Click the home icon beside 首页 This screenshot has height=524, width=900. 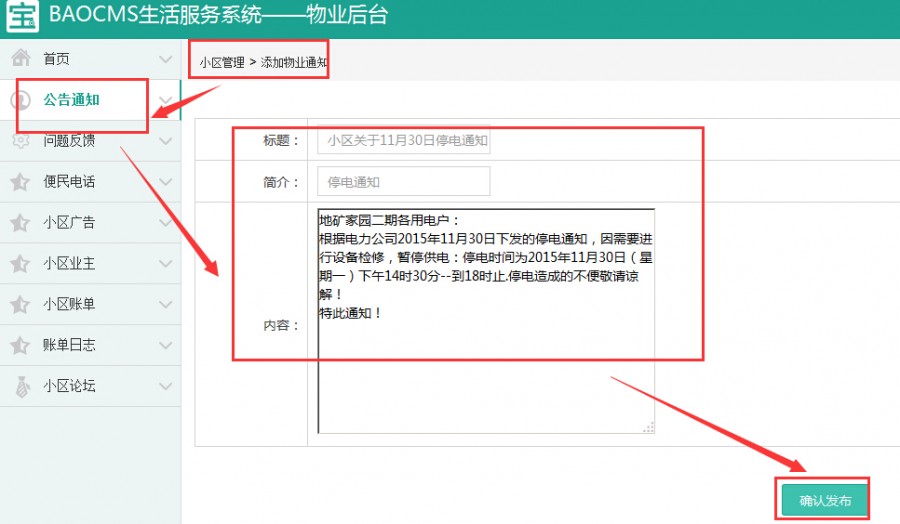(x=21, y=57)
